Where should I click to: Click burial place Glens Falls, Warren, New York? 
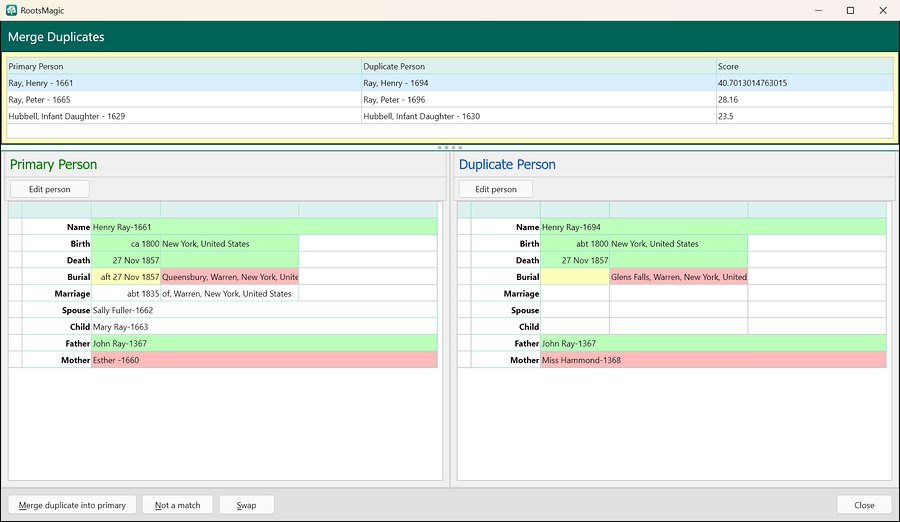point(678,277)
